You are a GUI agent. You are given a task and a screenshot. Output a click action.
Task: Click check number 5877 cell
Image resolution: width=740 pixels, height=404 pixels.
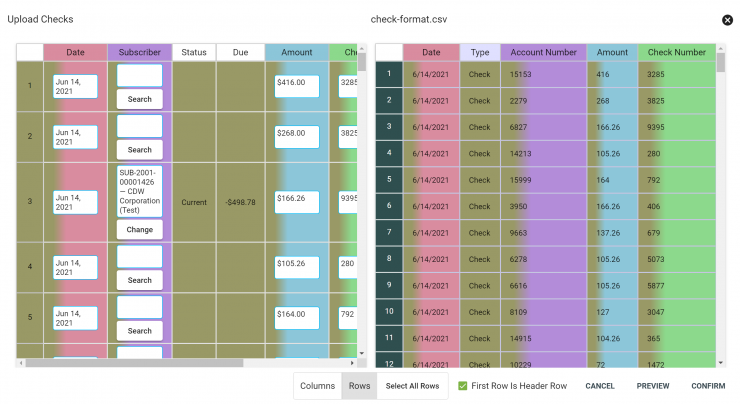677,286
